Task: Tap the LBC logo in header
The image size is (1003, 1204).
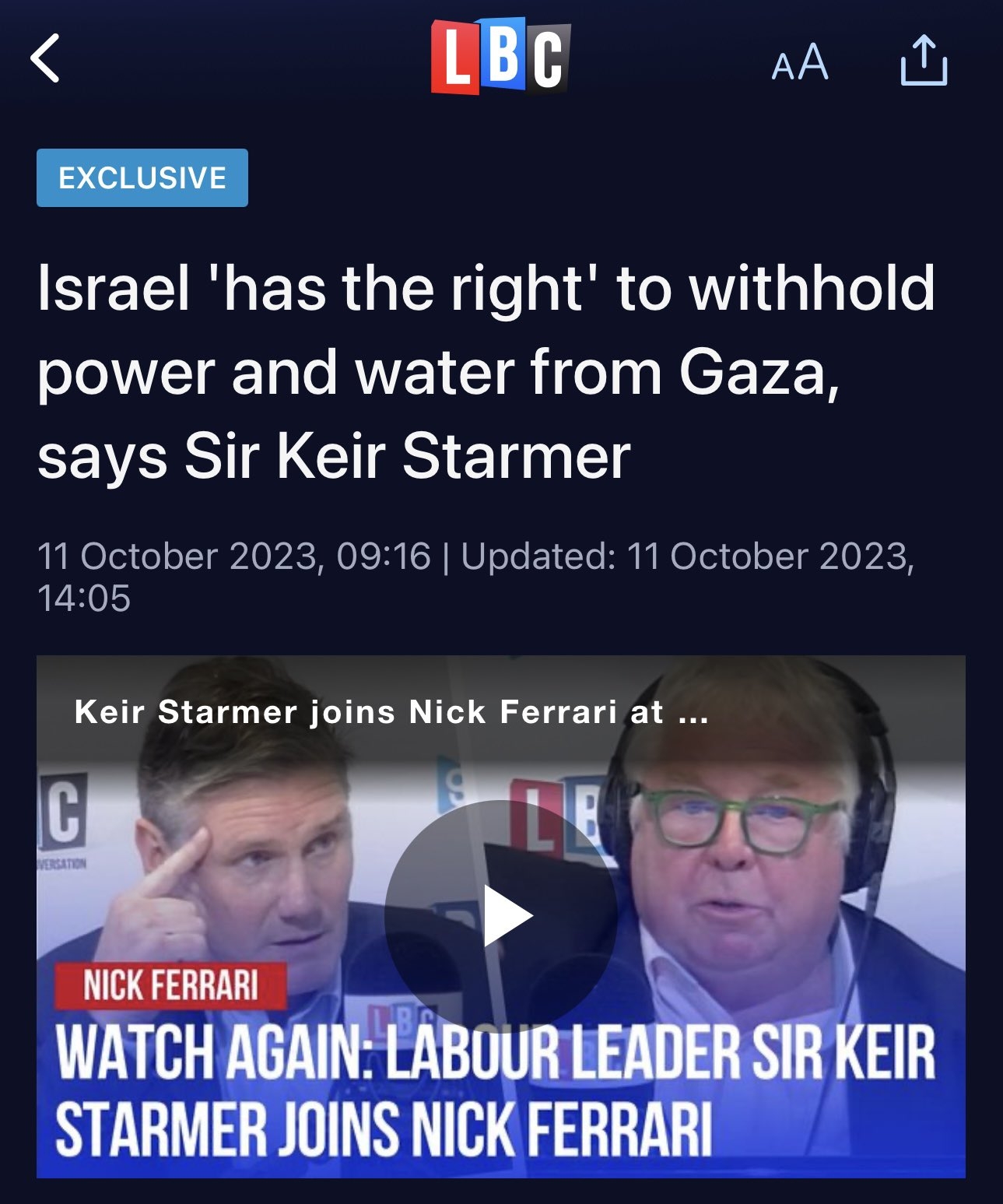Action: (x=500, y=57)
